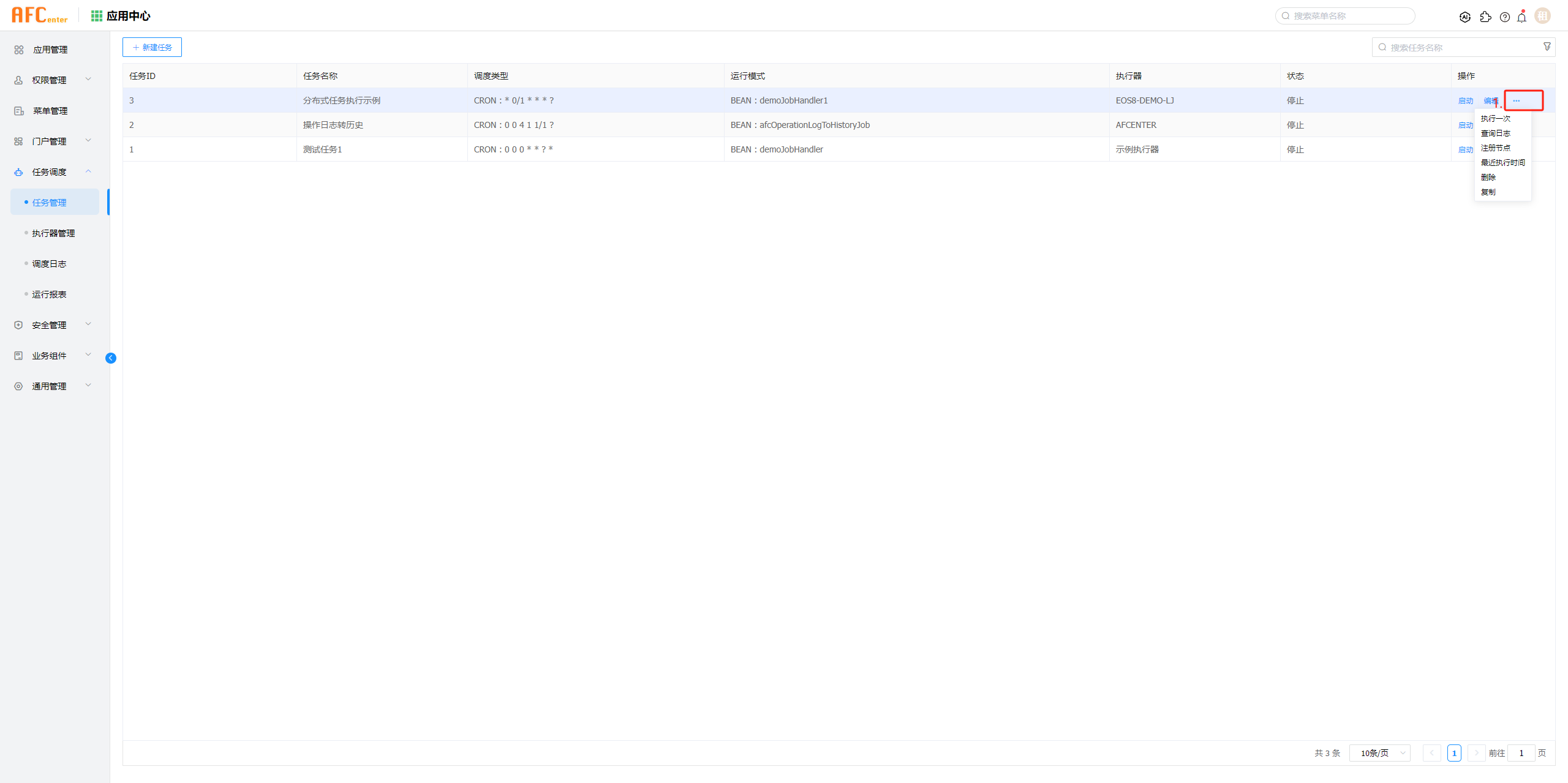This screenshot has width=1568, height=783.
Task: Click the user avatar in header
Action: (x=1542, y=16)
